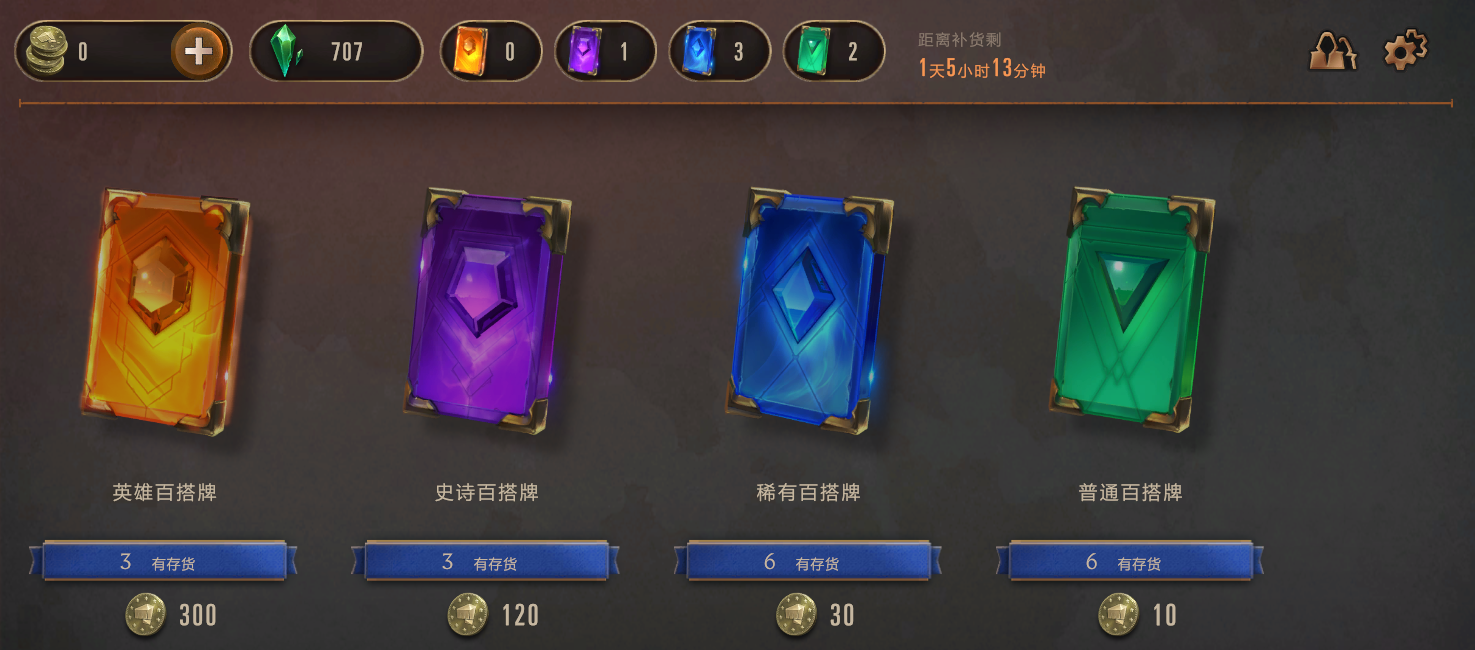Choose the large purple 史诗百搭牌 card
The width and height of the screenshot is (1475, 650).
coord(487,311)
